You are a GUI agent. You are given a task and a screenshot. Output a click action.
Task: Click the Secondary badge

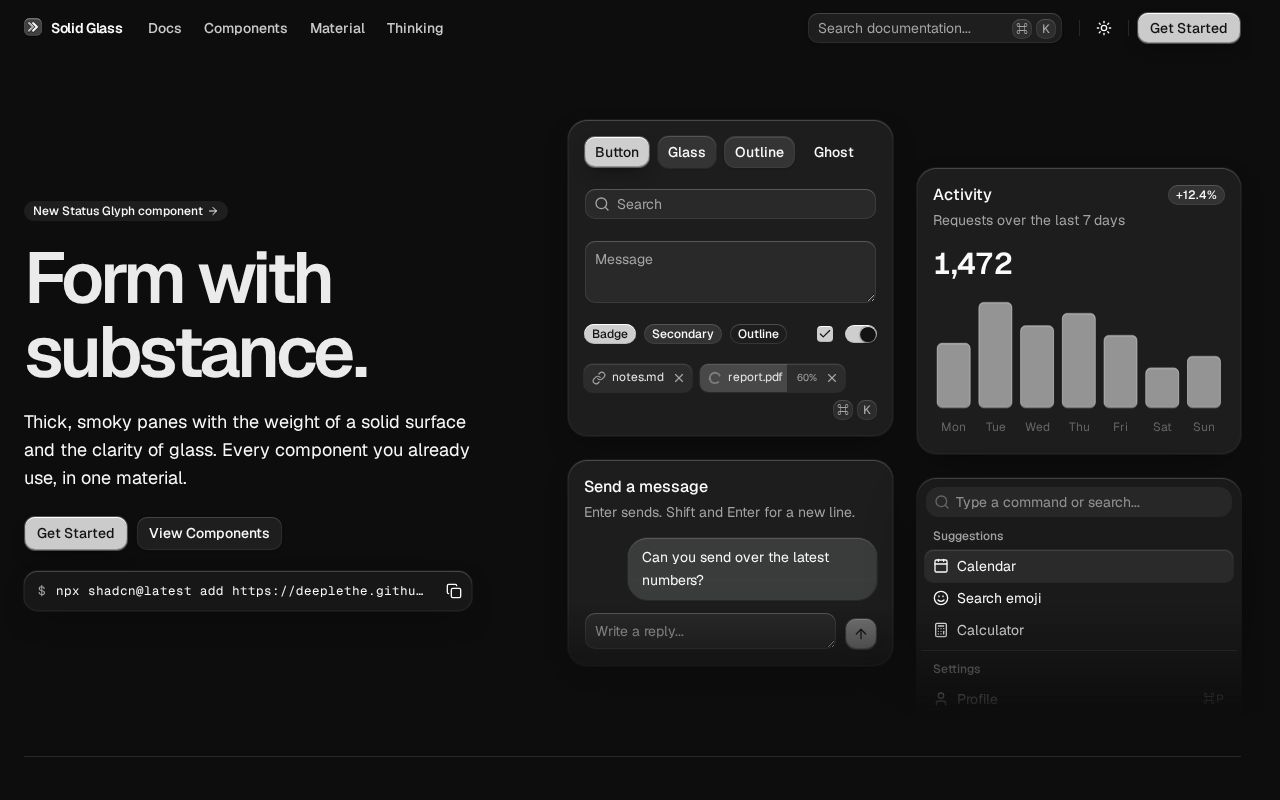(x=683, y=334)
